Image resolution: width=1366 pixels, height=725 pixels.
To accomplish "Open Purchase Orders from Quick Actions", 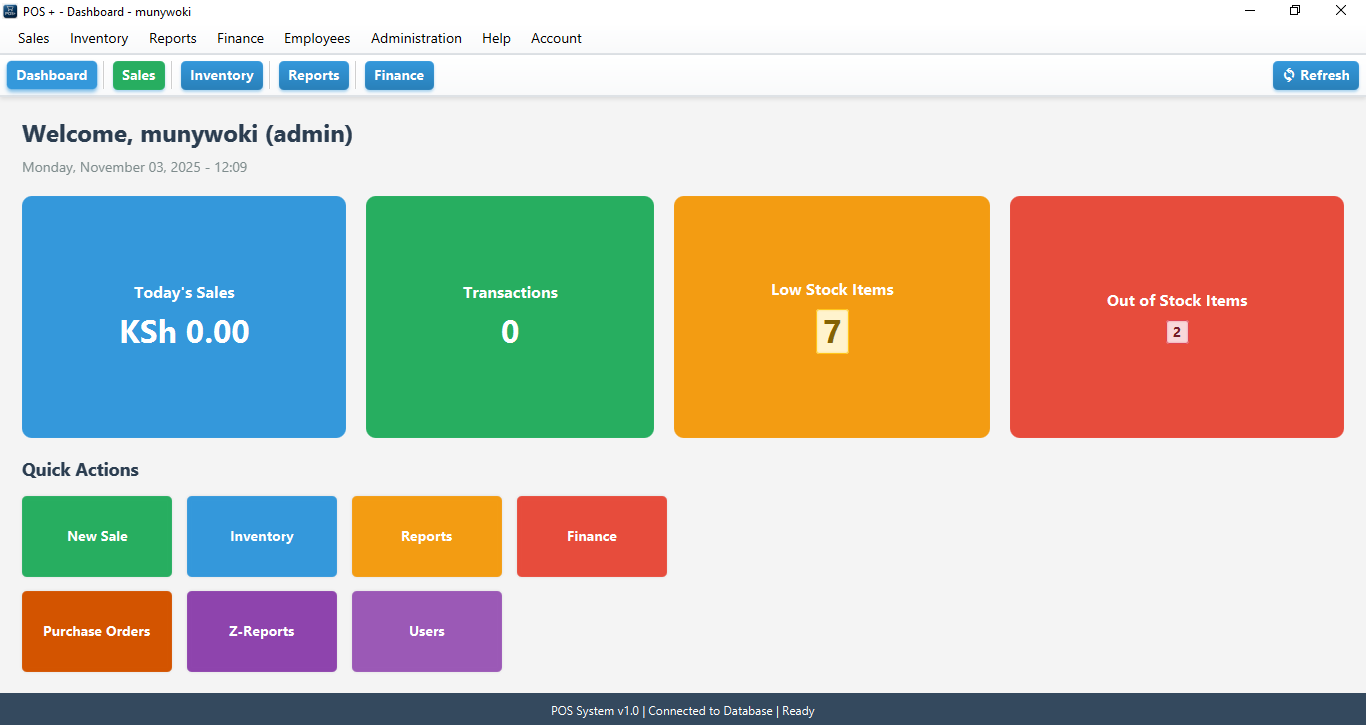I will click(96, 631).
